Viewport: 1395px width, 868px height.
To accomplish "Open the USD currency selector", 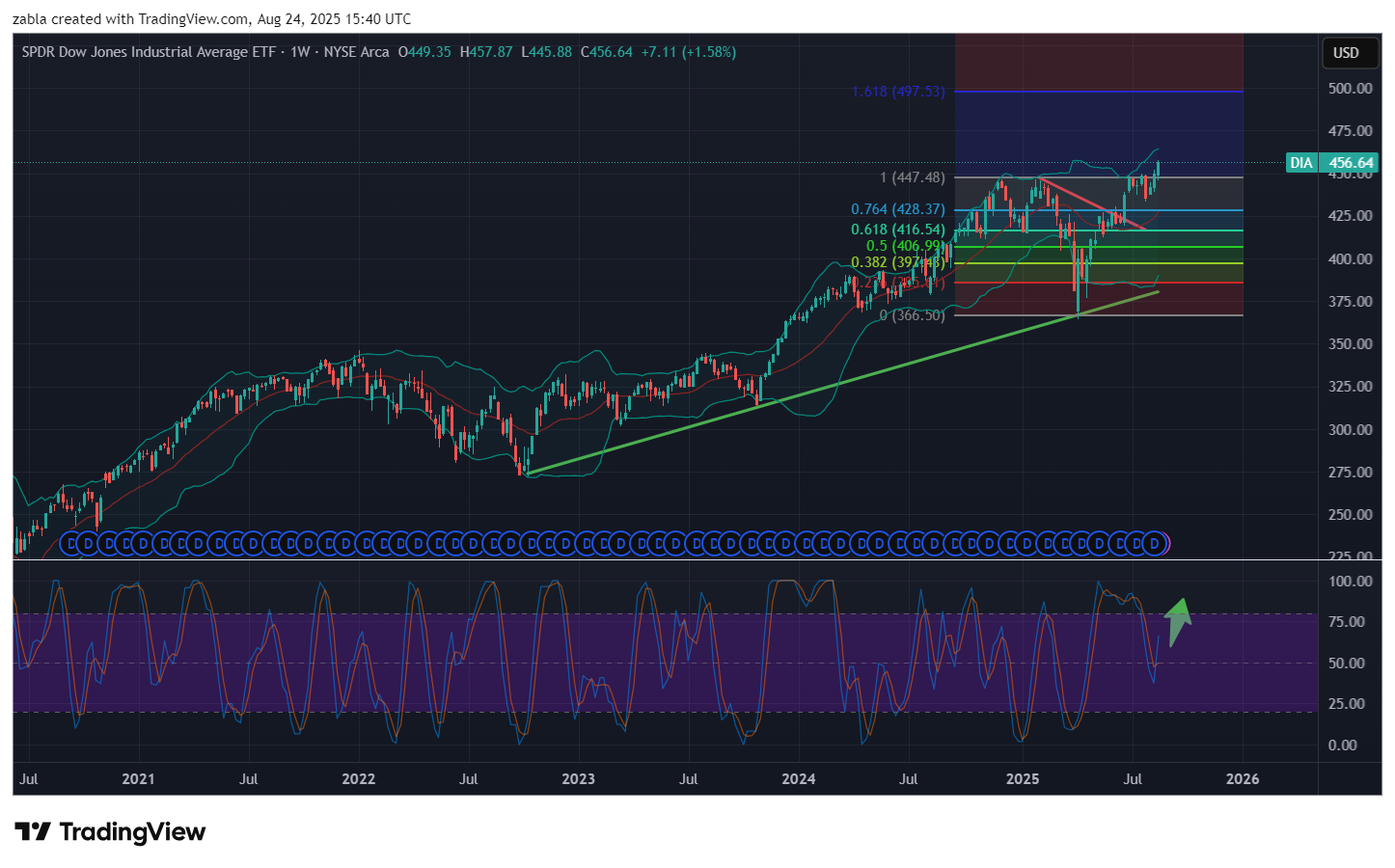I will (x=1345, y=53).
